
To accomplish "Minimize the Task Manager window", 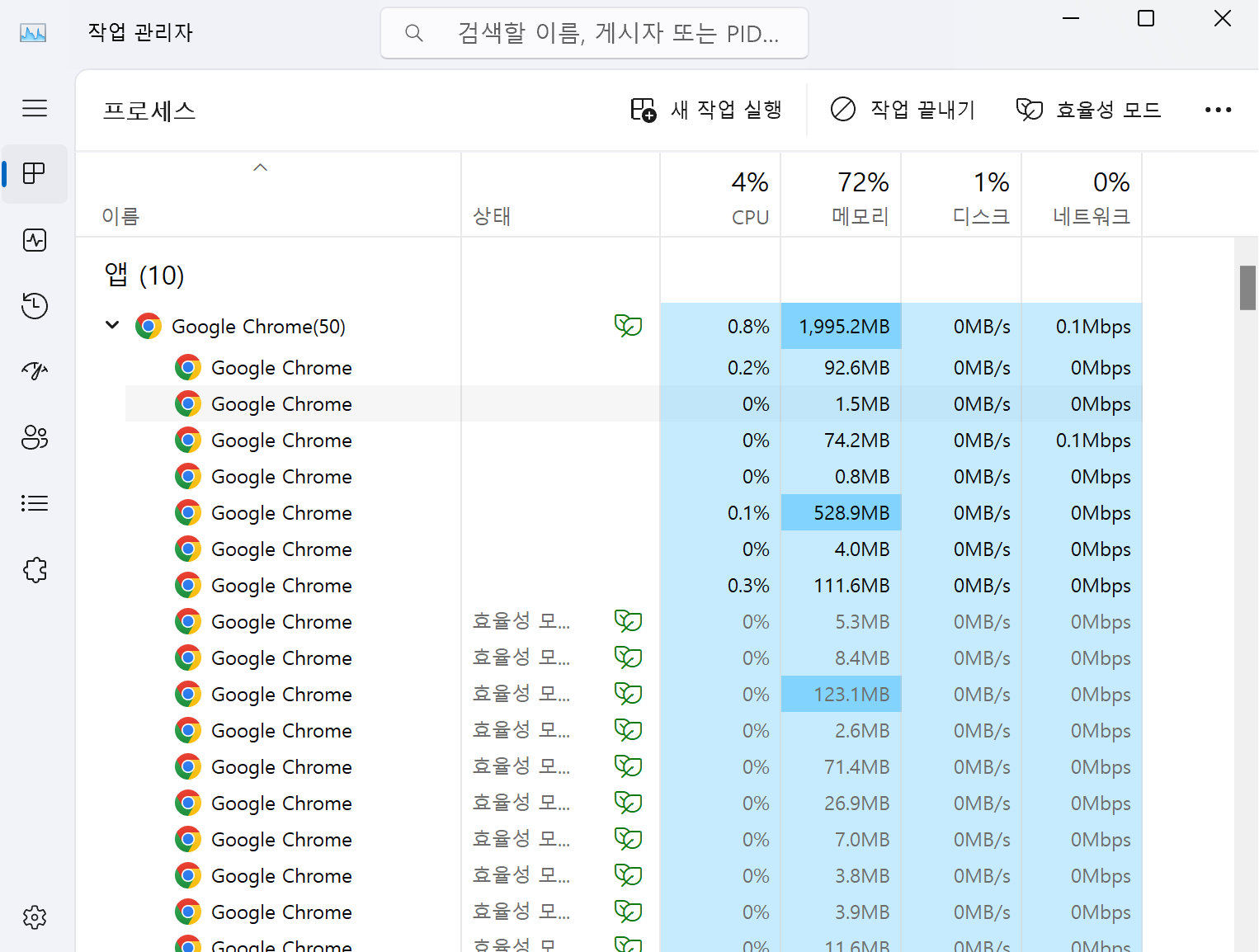I will 1071,18.
